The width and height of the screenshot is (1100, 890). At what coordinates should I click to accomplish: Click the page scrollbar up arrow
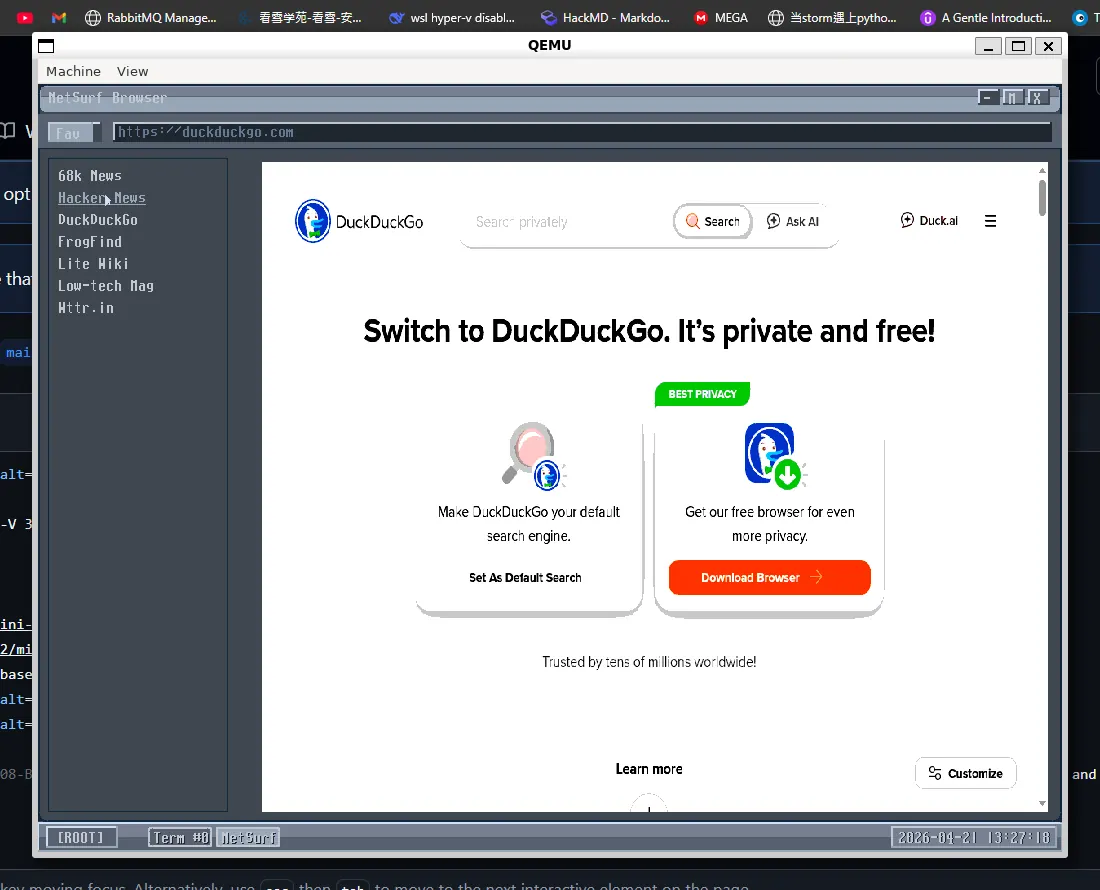tap(1042, 170)
